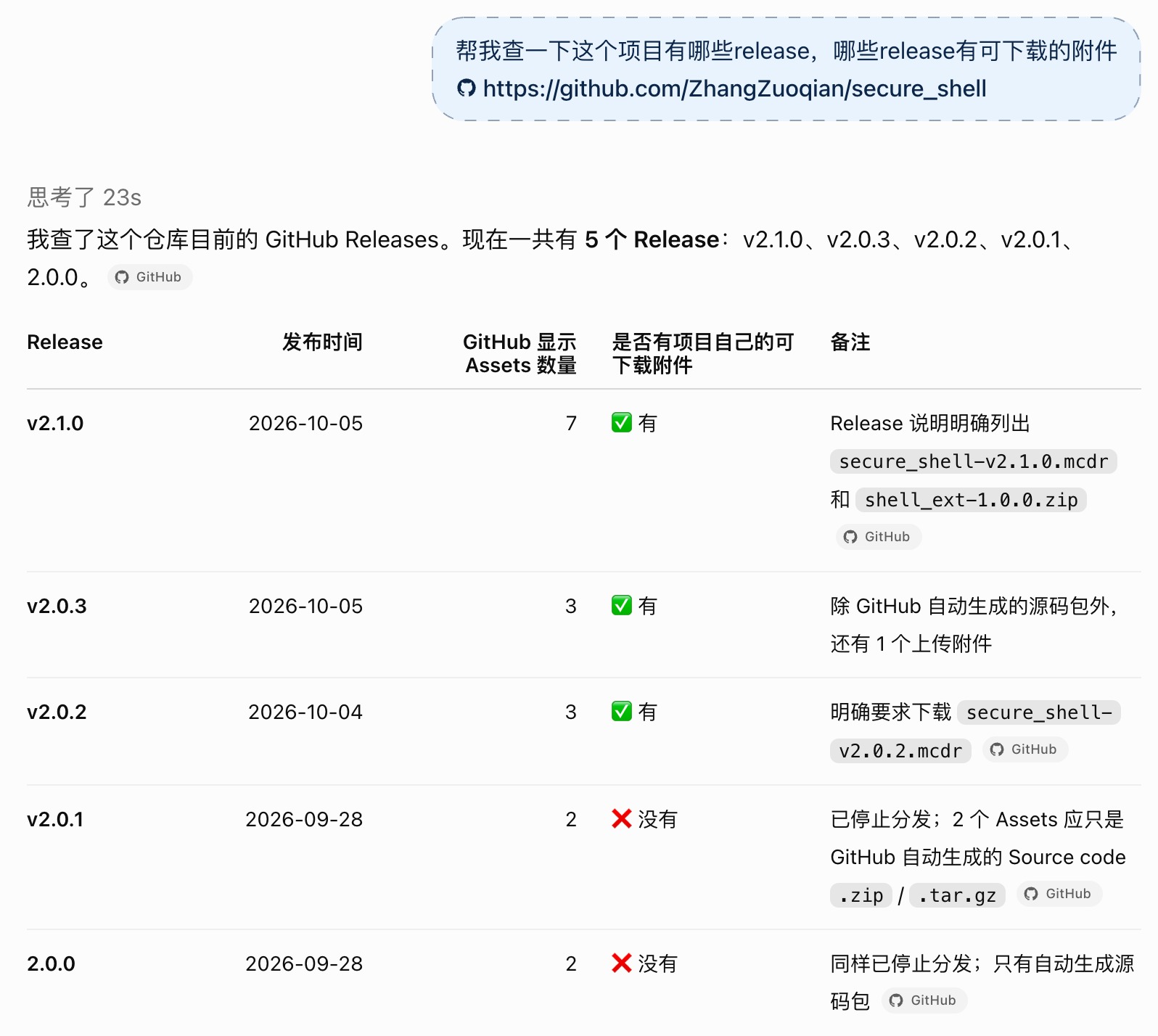Image resolution: width=1158 pixels, height=1036 pixels.
Task: Click the 5 个 Release bold text
Action: tap(652, 239)
